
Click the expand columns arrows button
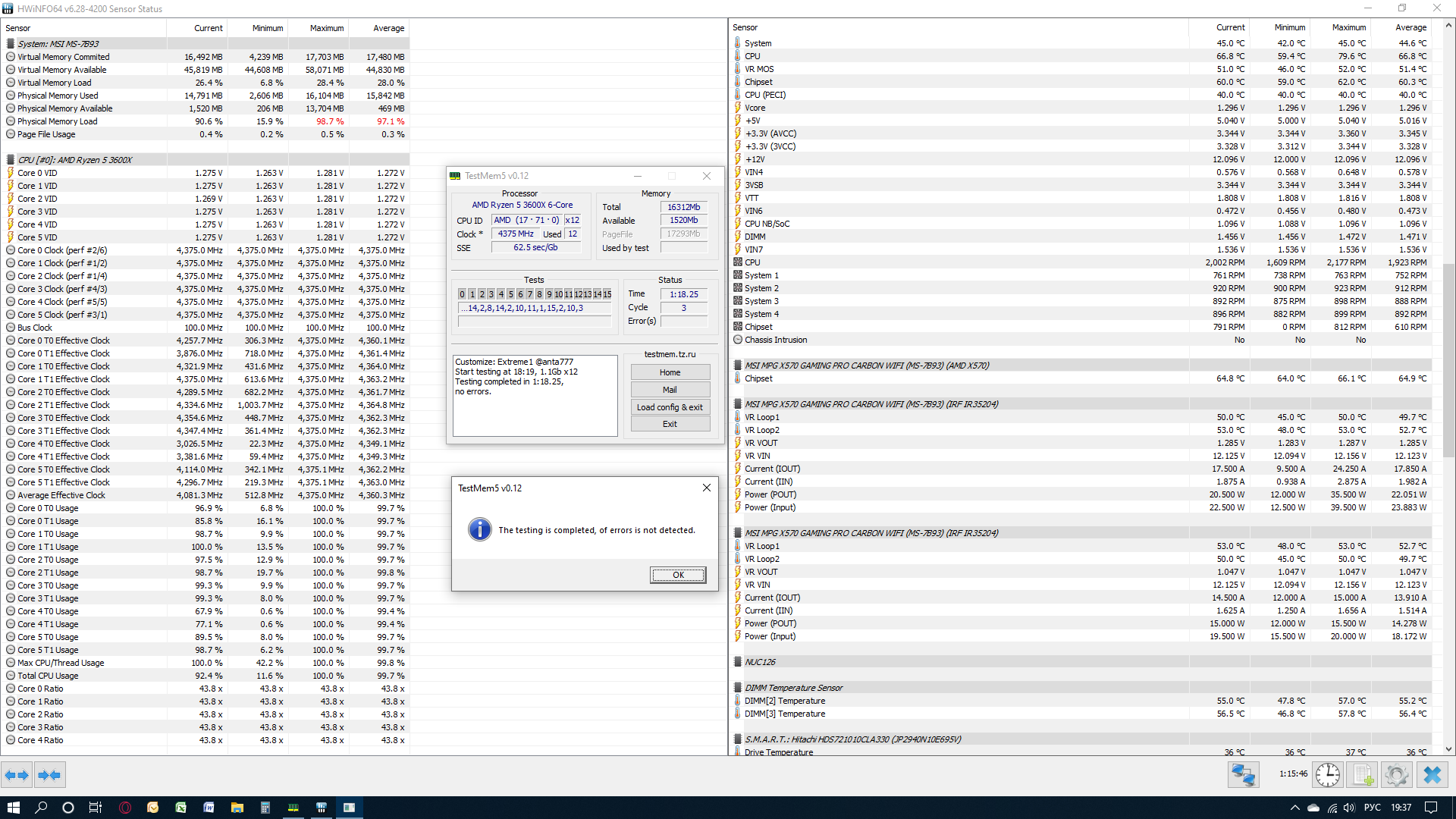[17, 775]
